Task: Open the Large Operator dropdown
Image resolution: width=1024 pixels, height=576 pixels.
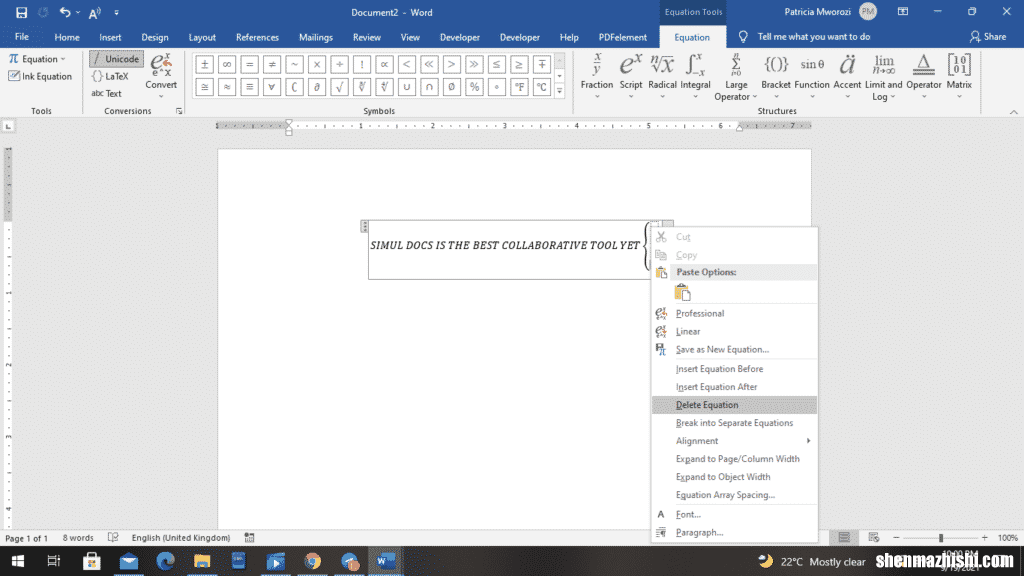Action: click(x=736, y=77)
